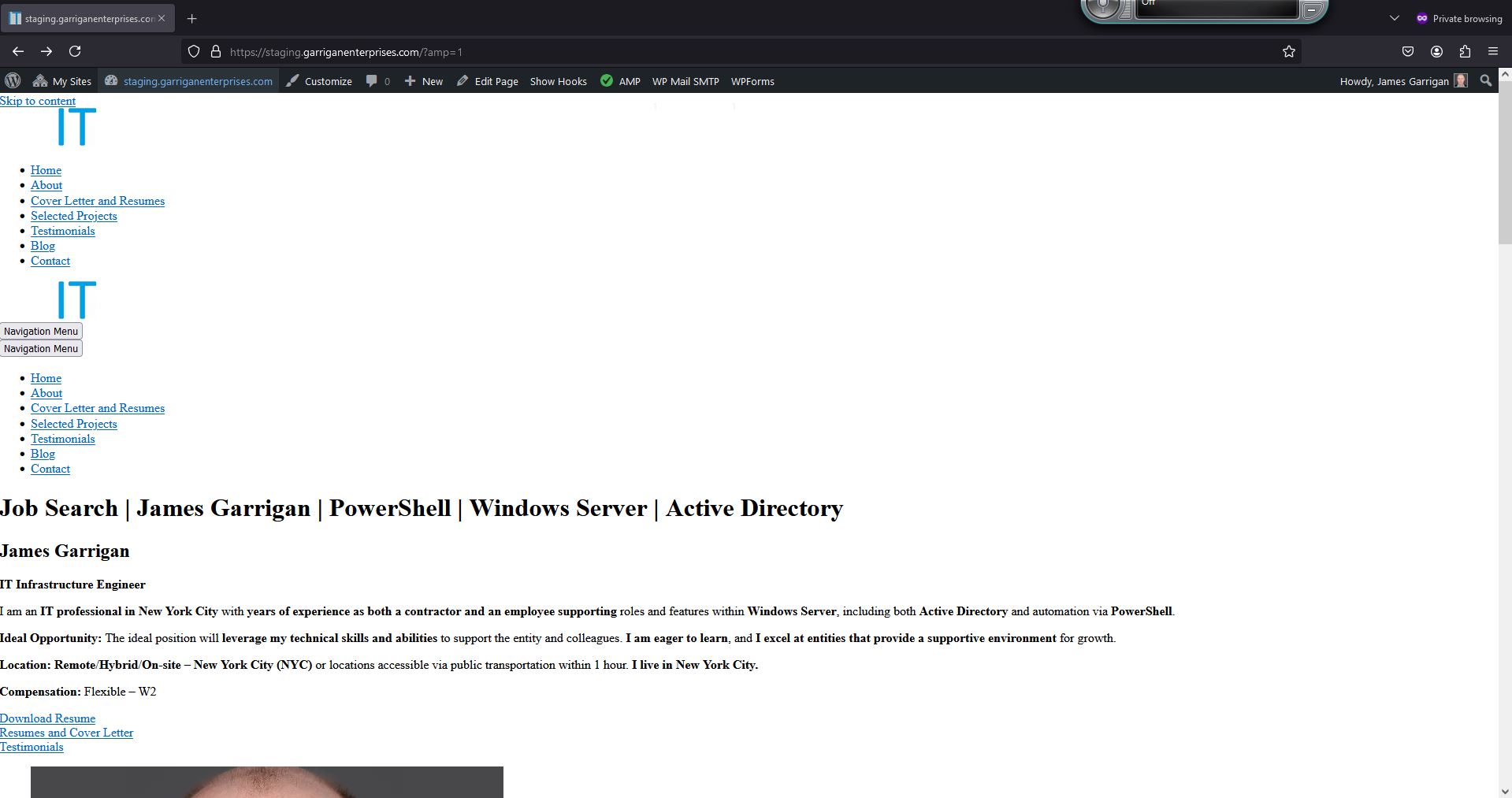Image resolution: width=1512 pixels, height=798 pixels.
Task: Click James Garrigan's profile avatar
Action: pos(1461,80)
